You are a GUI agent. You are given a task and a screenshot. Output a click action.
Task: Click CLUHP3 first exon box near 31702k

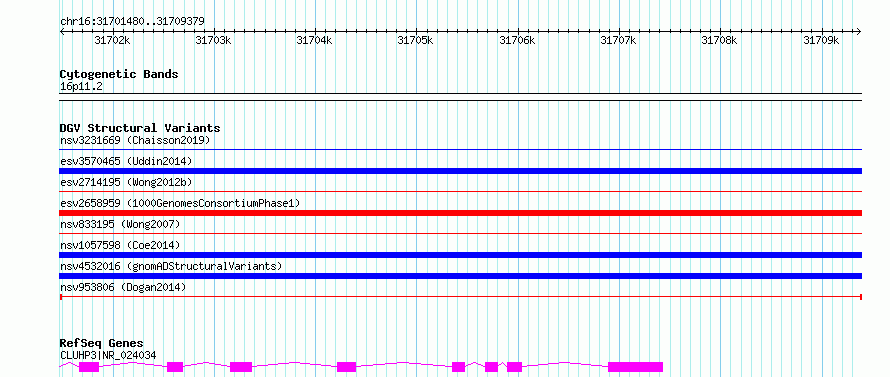click(x=89, y=367)
